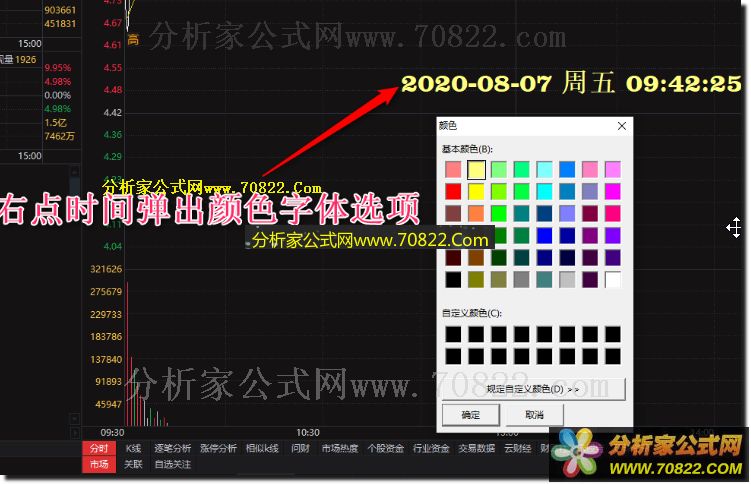Choose the bright yellow swatch next to red
Viewport: 751px width, 484px height.
point(476,191)
